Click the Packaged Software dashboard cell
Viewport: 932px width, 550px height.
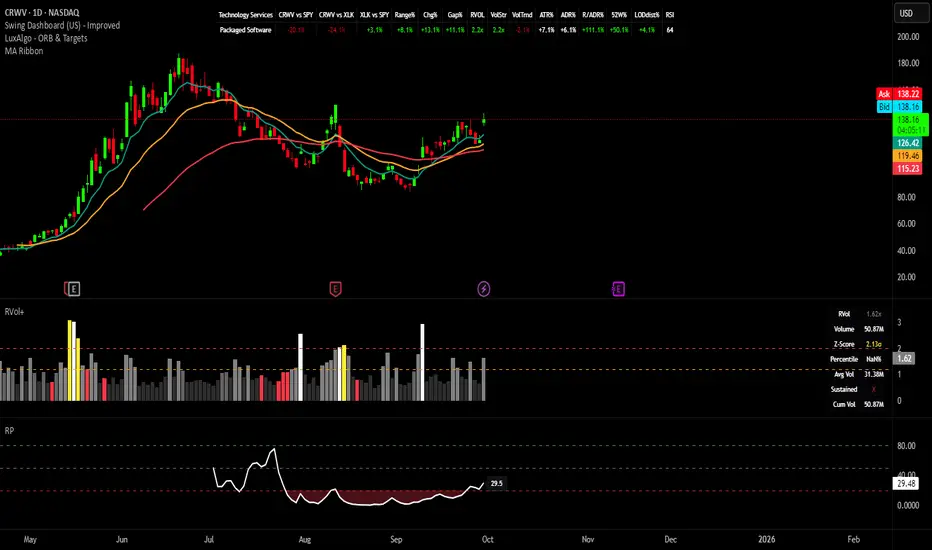point(245,30)
